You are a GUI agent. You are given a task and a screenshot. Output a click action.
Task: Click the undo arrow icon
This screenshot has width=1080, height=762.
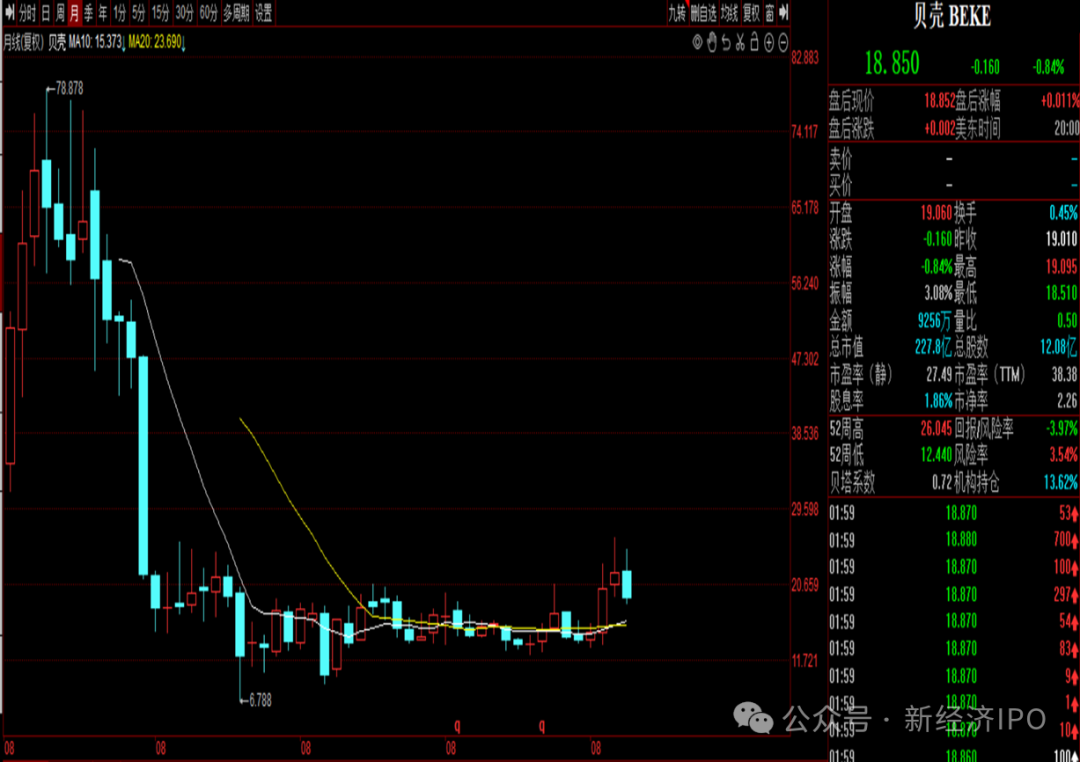coord(726,43)
